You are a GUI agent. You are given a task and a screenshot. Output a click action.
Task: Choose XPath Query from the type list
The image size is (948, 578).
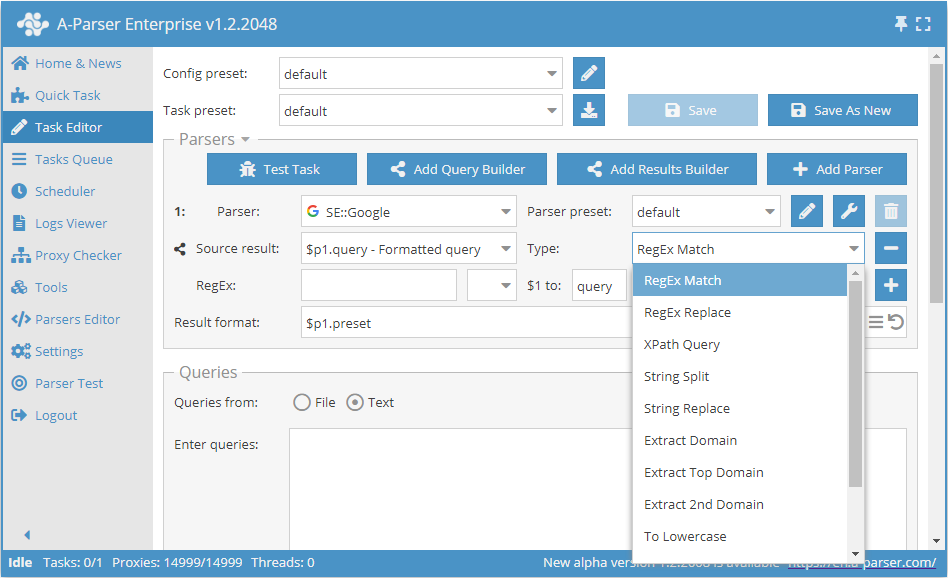(682, 344)
